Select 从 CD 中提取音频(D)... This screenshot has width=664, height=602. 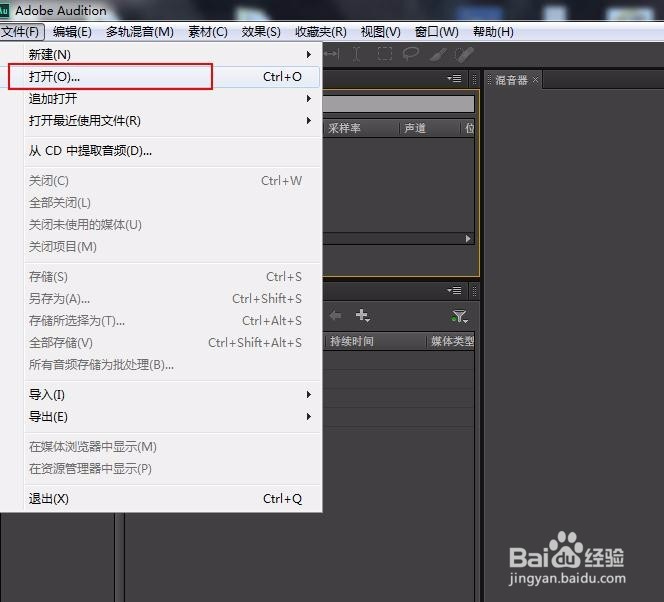[x=172, y=151]
